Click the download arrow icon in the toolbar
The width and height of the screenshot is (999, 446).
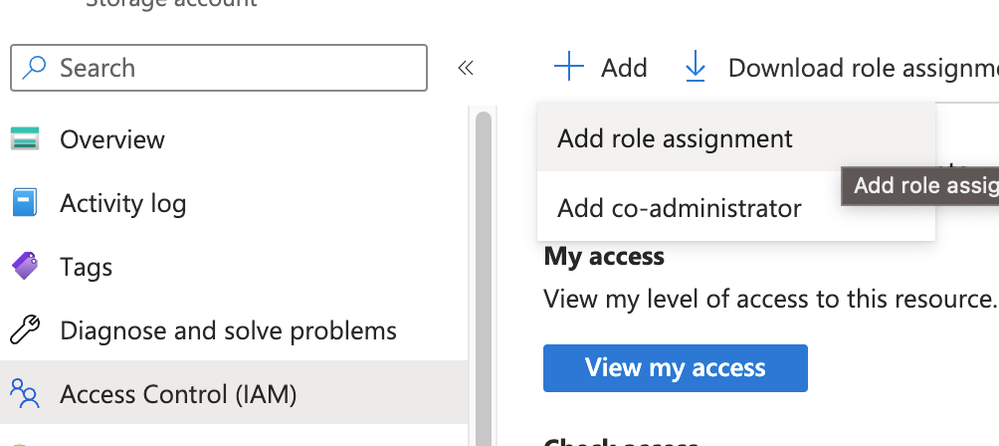tap(695, 68)
